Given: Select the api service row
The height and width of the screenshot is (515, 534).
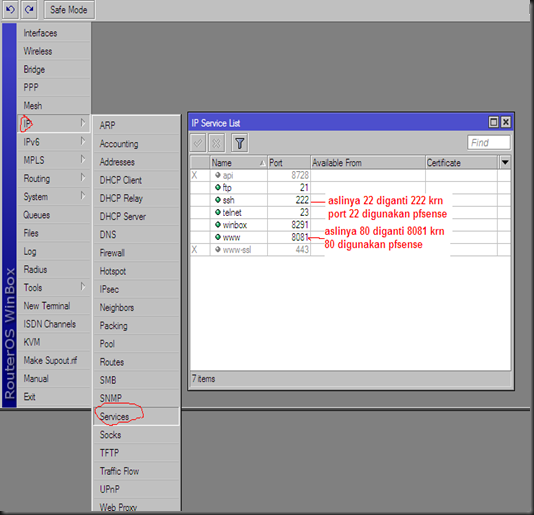Looking at the screenshot, I should coord(350,175).
